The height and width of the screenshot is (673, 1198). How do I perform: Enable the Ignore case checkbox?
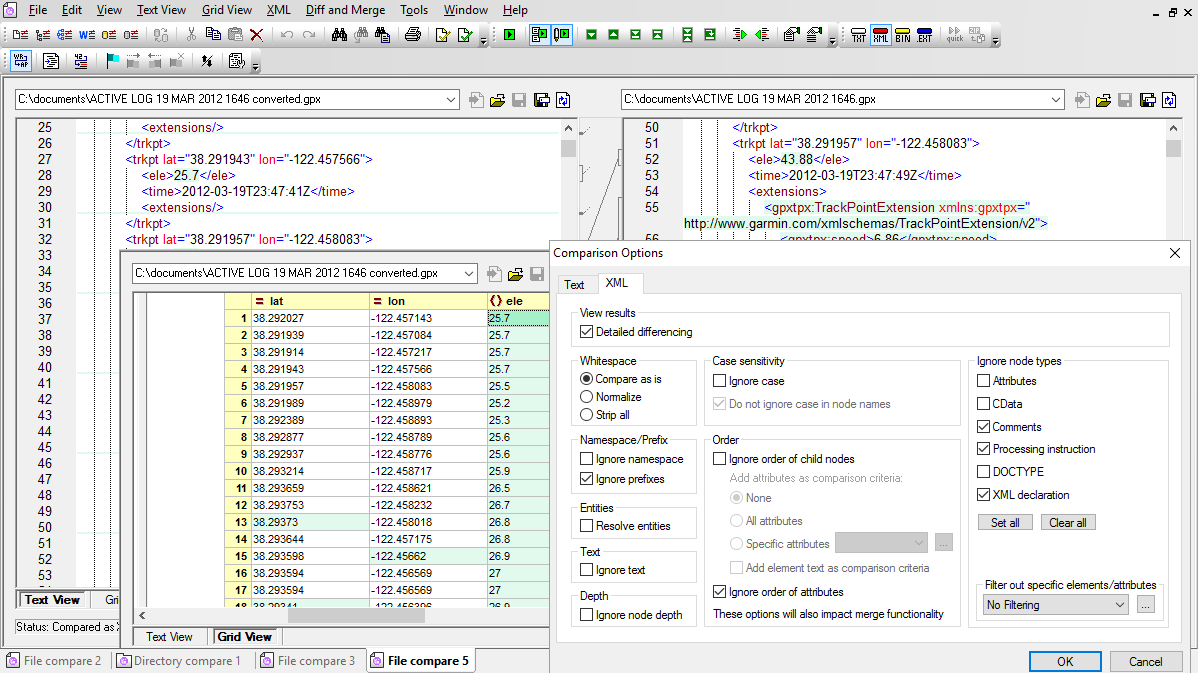(720, 381)
